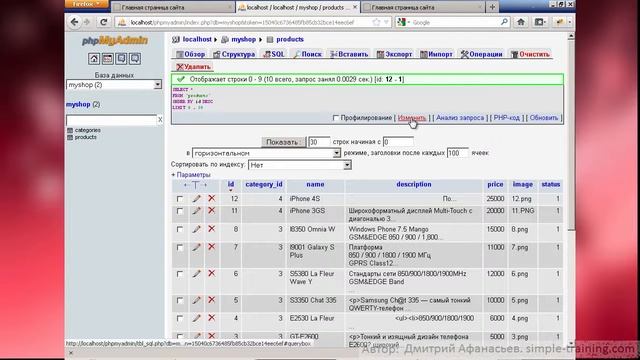The image size is (640, 360).
Task: Edit the I8350 Omnia W row pencil
Action: [x=196, y=229]
